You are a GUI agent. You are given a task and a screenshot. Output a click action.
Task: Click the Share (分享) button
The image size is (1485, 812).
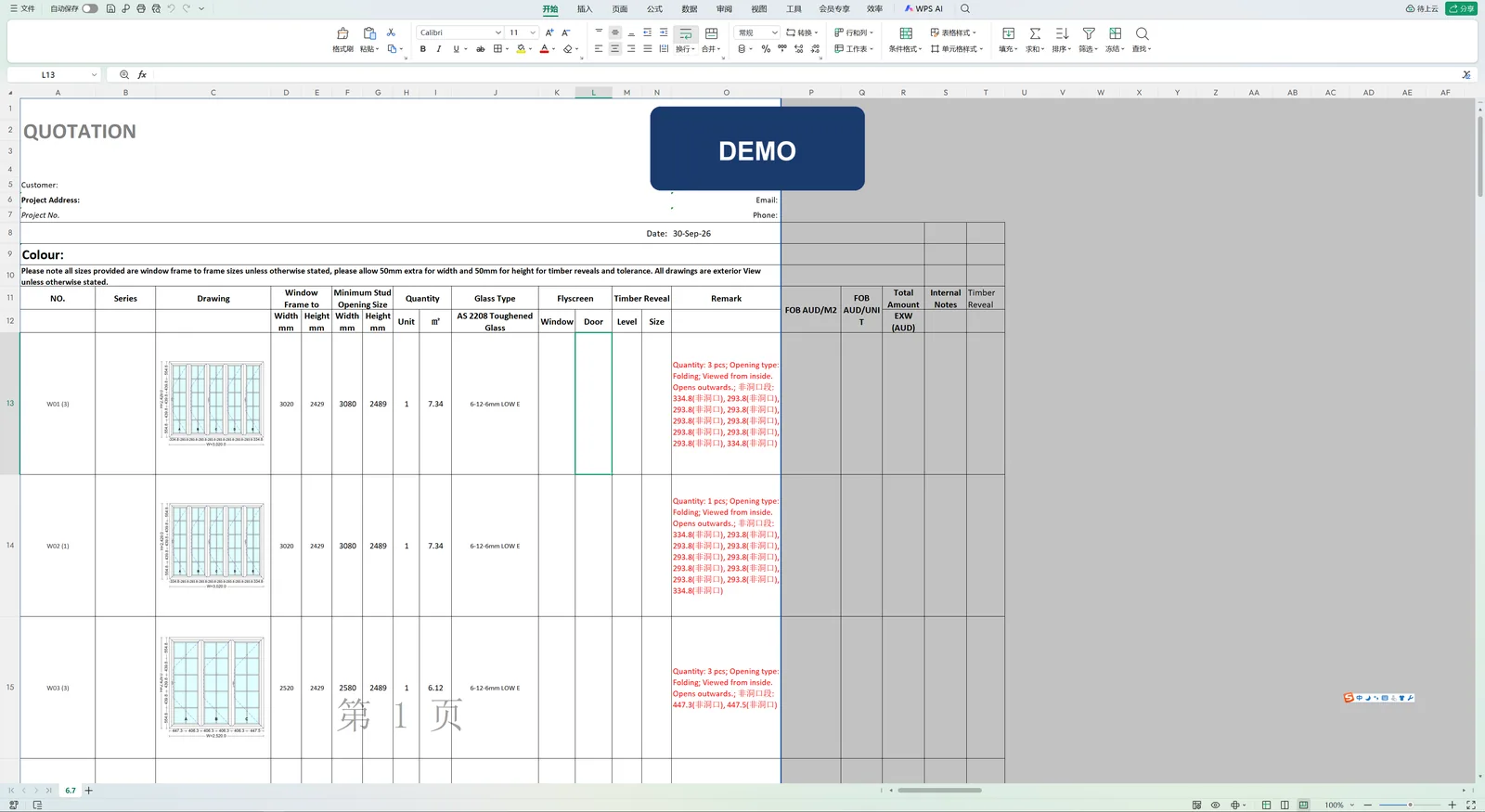[x=1462, y=8]
